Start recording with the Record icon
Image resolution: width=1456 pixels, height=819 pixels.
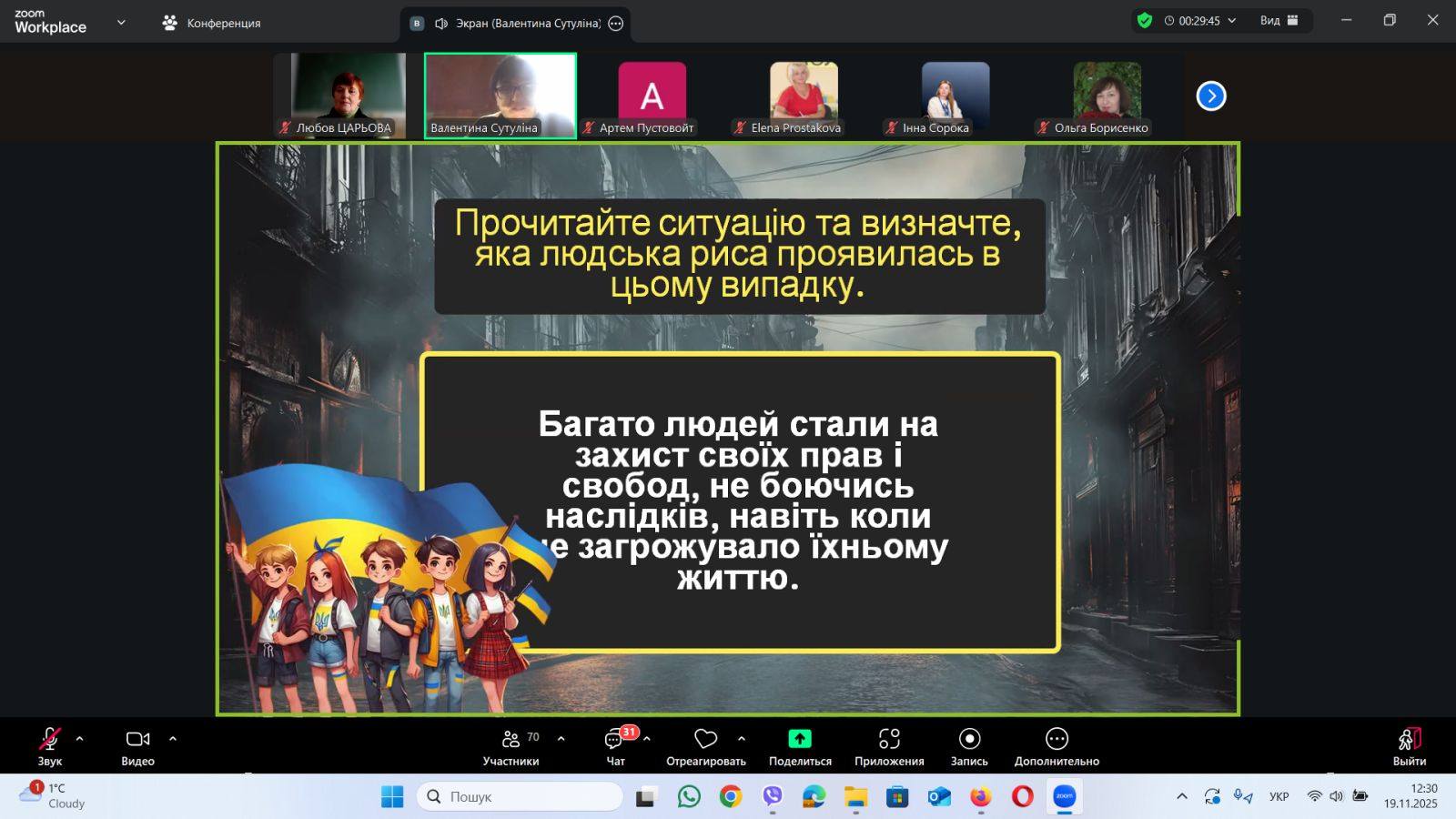pos(969,739)
